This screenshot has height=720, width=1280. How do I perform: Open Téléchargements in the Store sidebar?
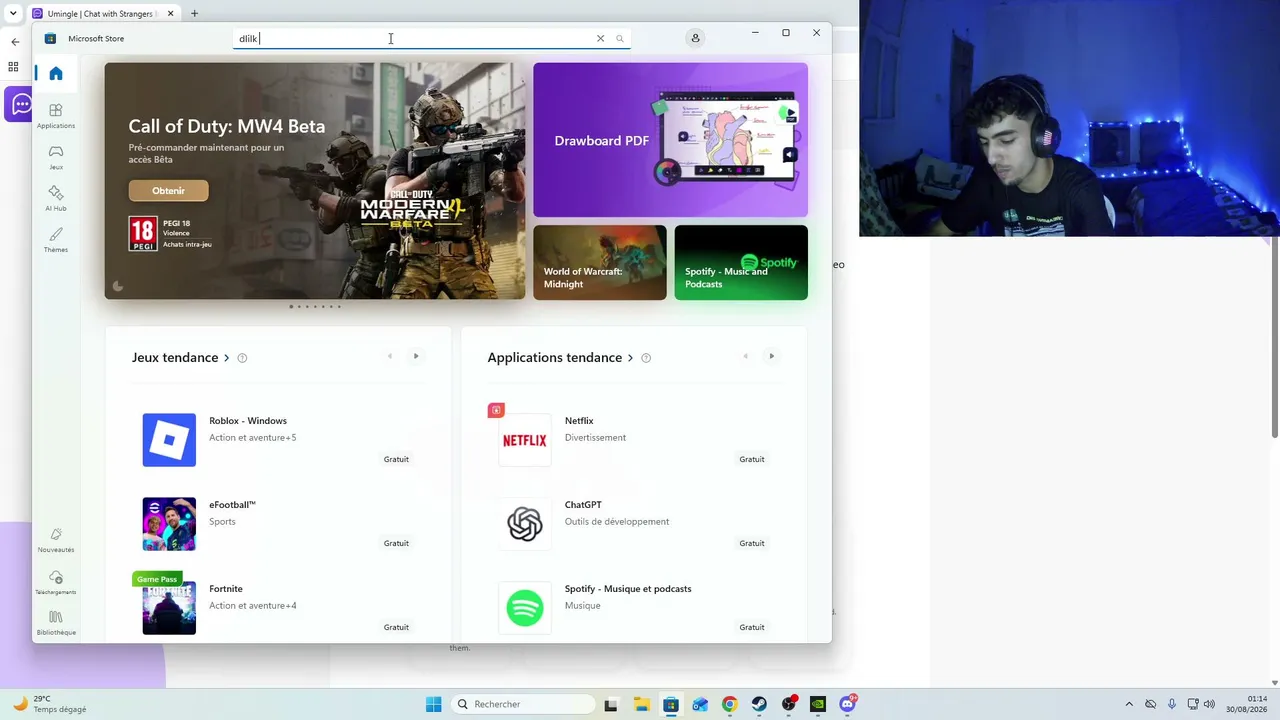point(56,582)
